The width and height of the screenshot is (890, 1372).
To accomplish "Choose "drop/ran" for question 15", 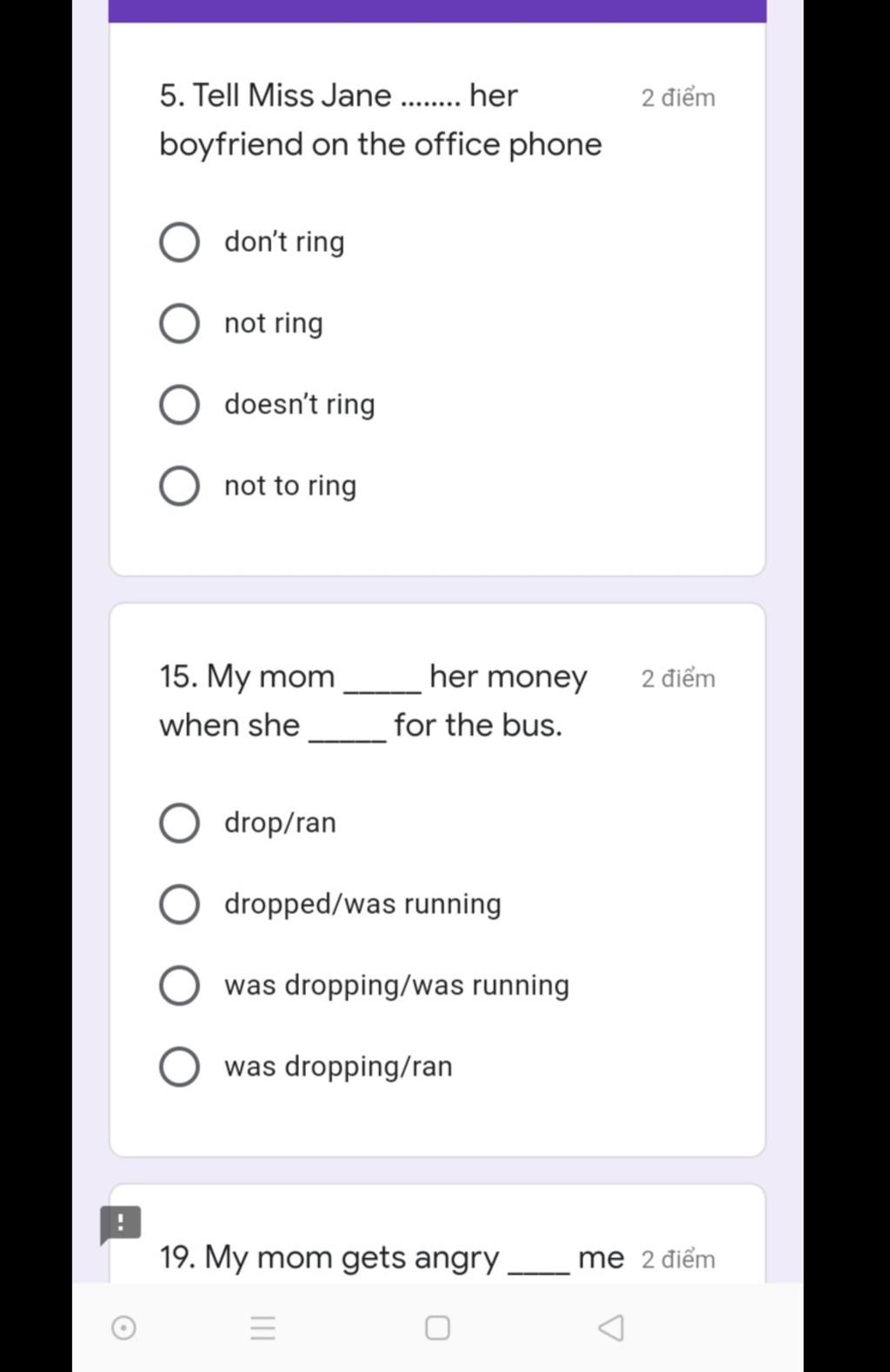I will [180, 823].
